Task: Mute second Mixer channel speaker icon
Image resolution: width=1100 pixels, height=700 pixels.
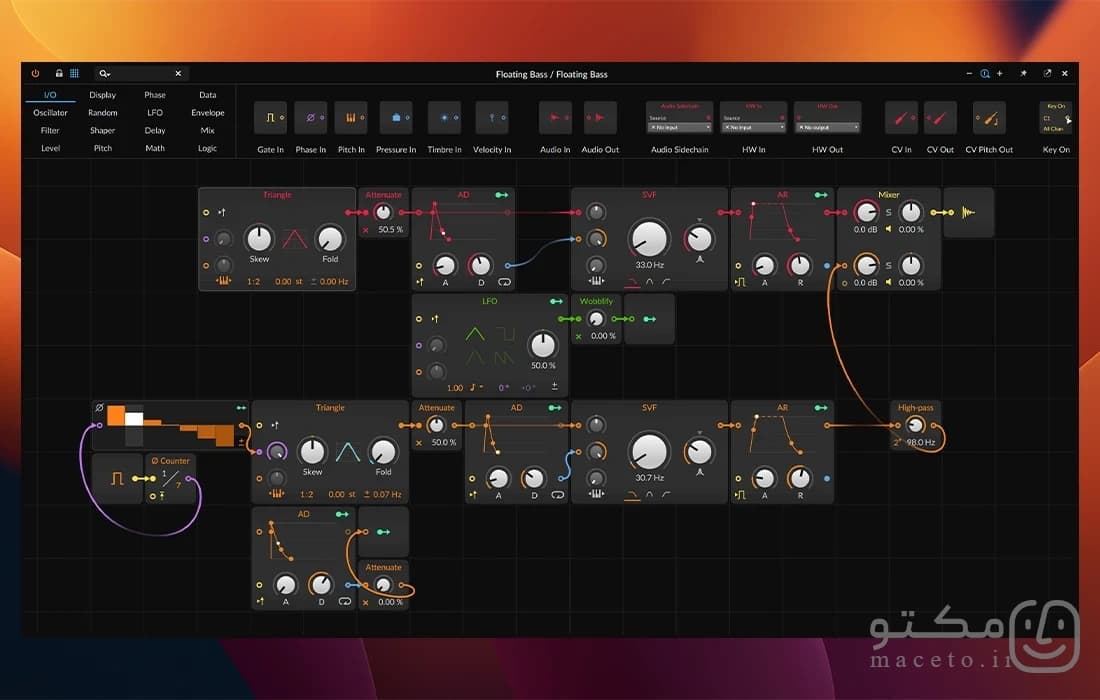Action: (888, 282)
